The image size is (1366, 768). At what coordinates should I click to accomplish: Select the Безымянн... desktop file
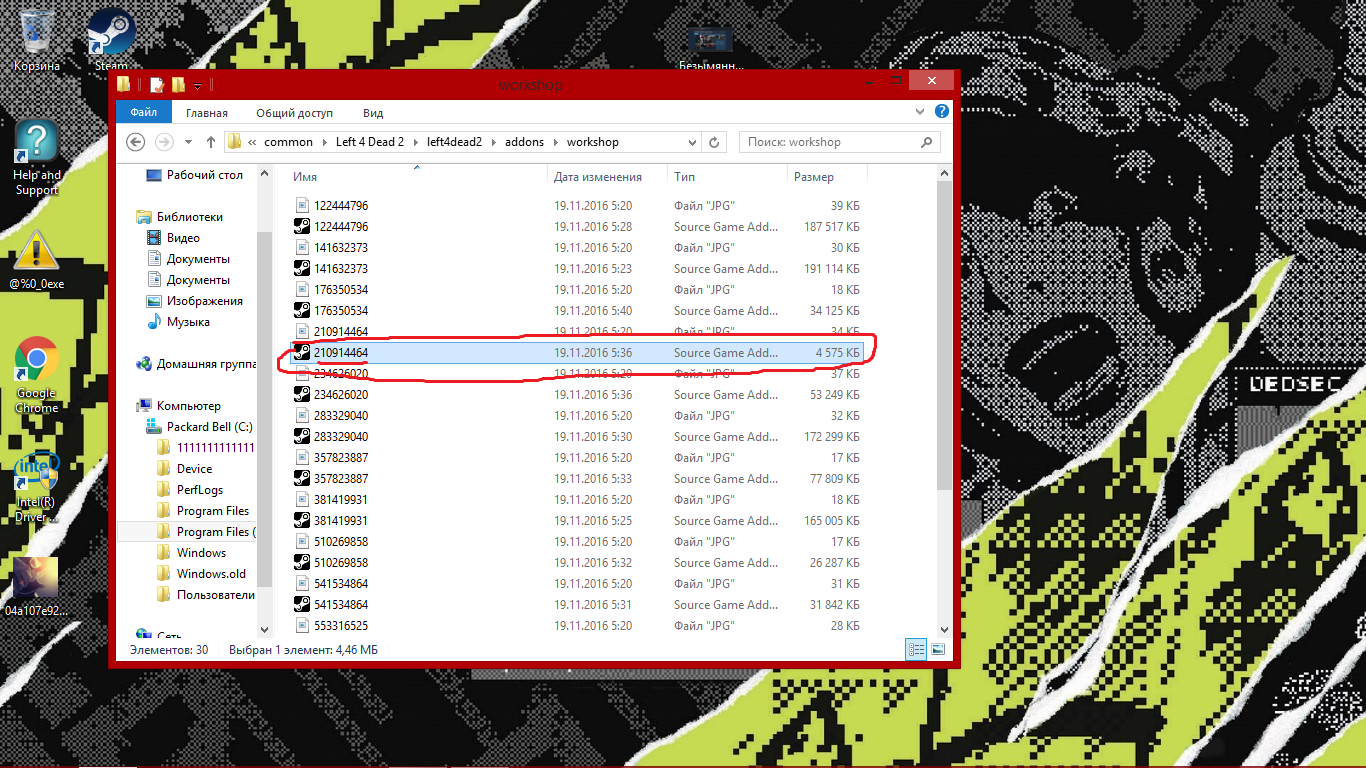point(710,49)
